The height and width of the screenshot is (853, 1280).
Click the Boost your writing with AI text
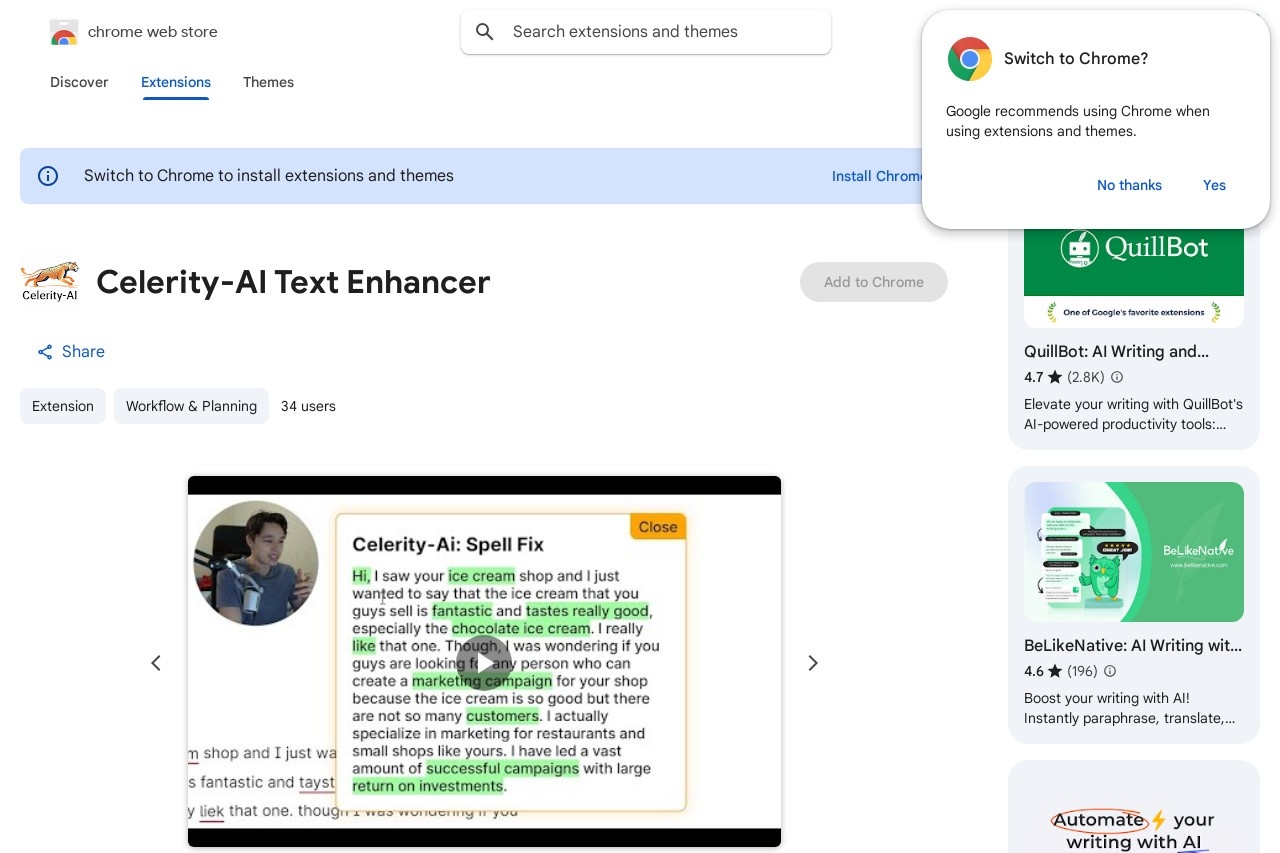[1130, 708]
